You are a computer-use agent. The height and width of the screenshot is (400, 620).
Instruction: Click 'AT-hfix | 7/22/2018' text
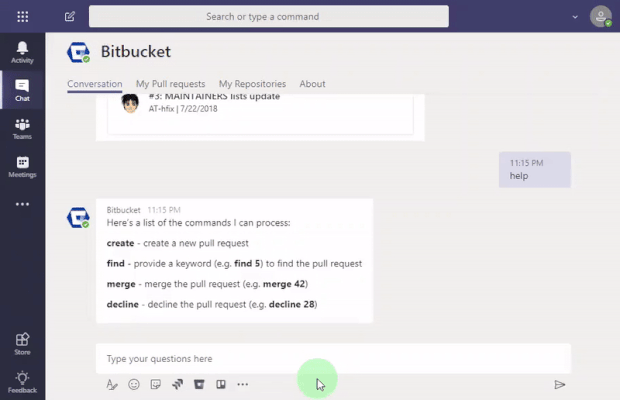(183, 109)
